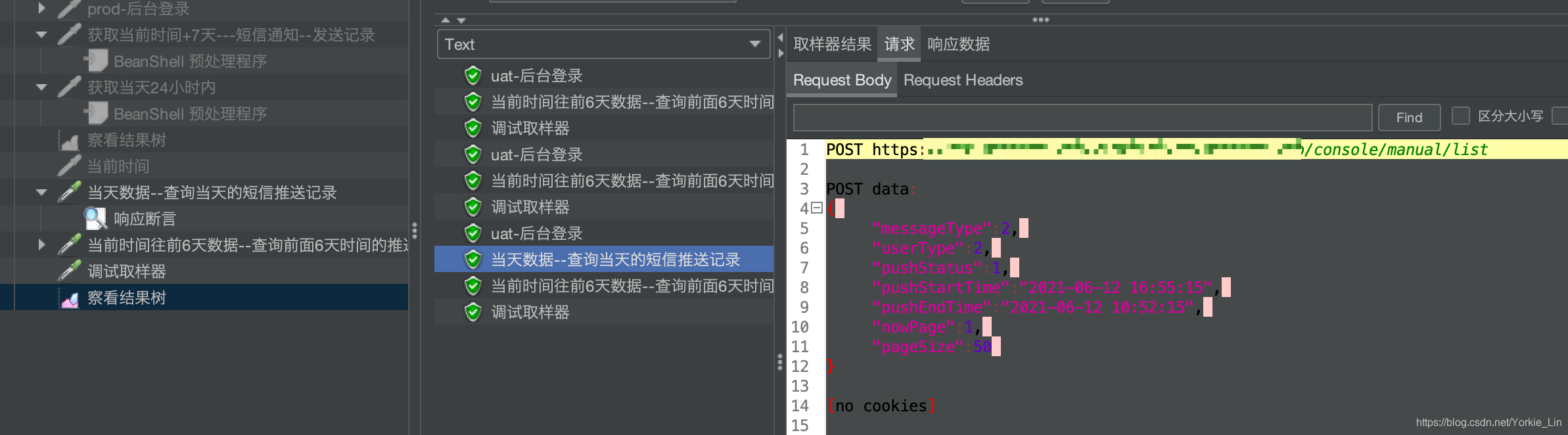
Task: Click green shield of first 当前时间往前6天数据 result
Action: point(473,102)
